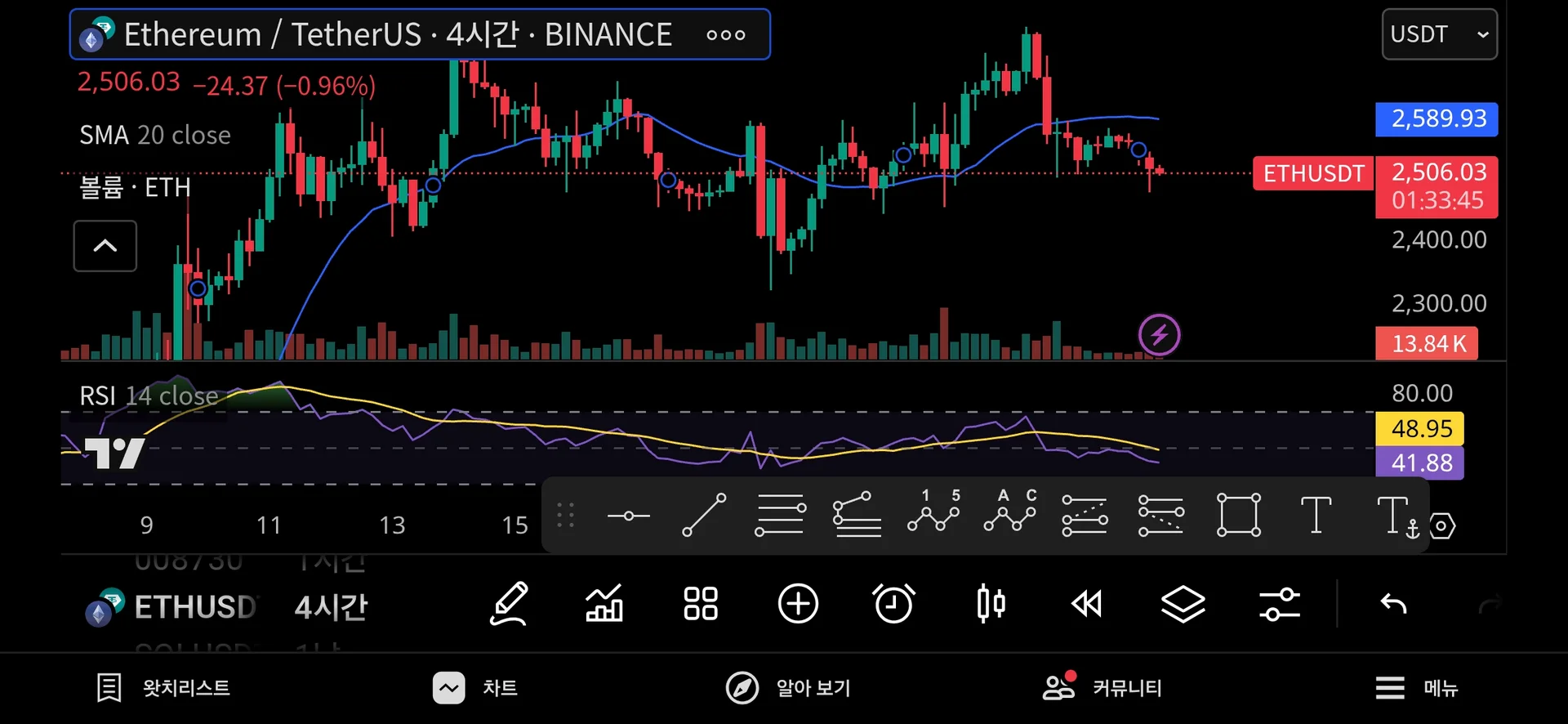The width and height of the screenshot is (1568, 724).
Task: Open the layout grid icon
Action: tap(701, 605)
